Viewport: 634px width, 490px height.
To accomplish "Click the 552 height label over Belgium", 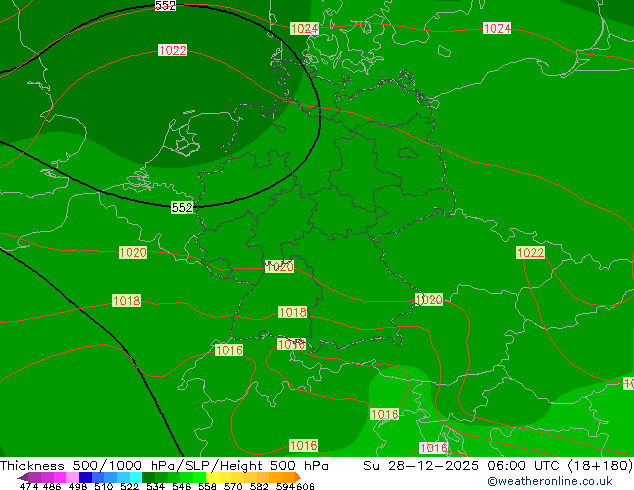I will [182, 207].
